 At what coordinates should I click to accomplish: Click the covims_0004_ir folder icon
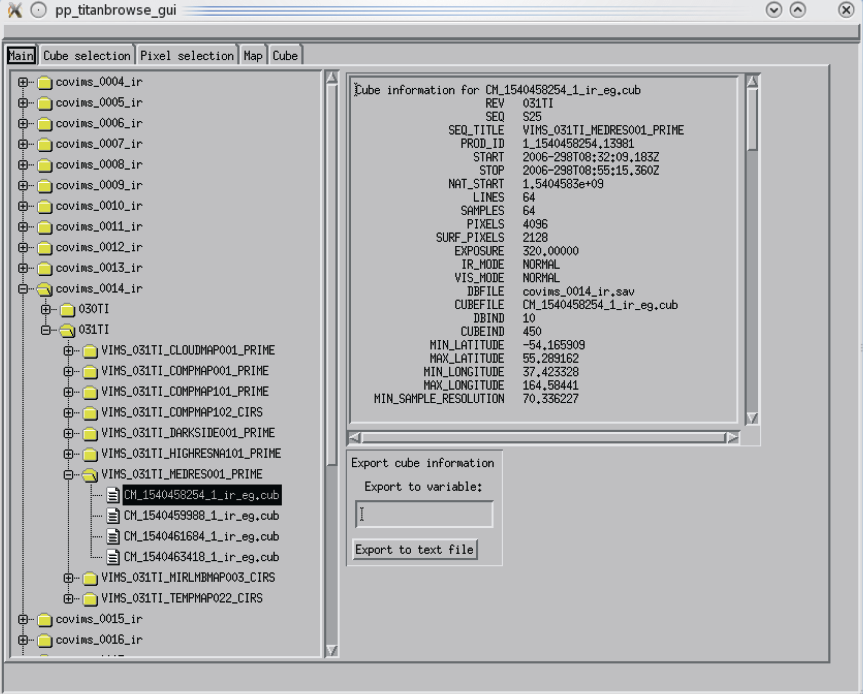(45, 82)
